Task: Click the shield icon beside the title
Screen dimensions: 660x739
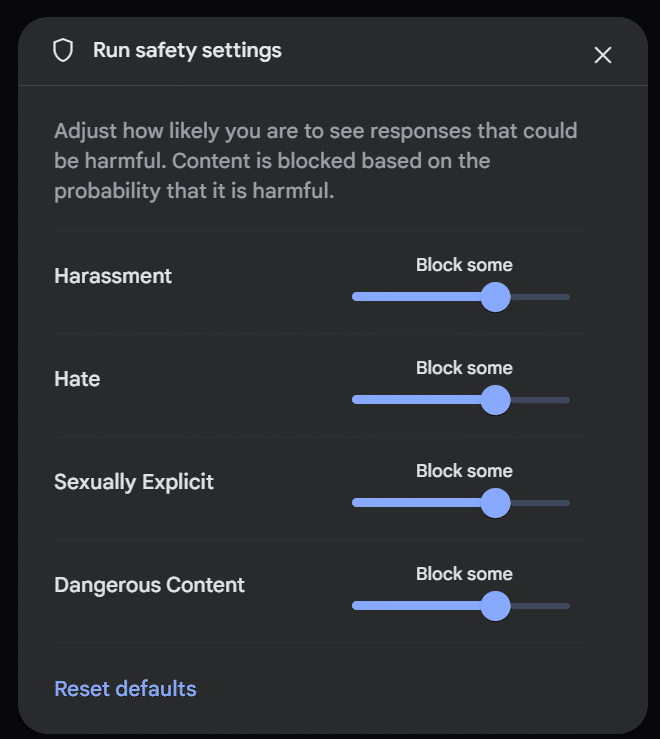Action: pyautogui.click(x=63, y=50)
